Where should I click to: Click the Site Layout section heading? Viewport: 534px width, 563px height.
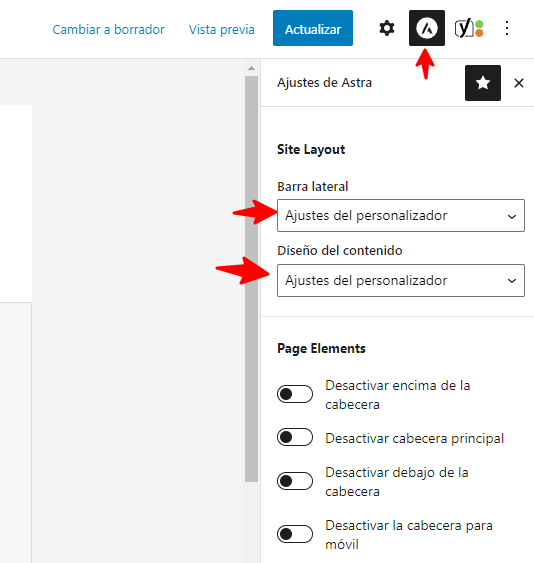point(311,150)
